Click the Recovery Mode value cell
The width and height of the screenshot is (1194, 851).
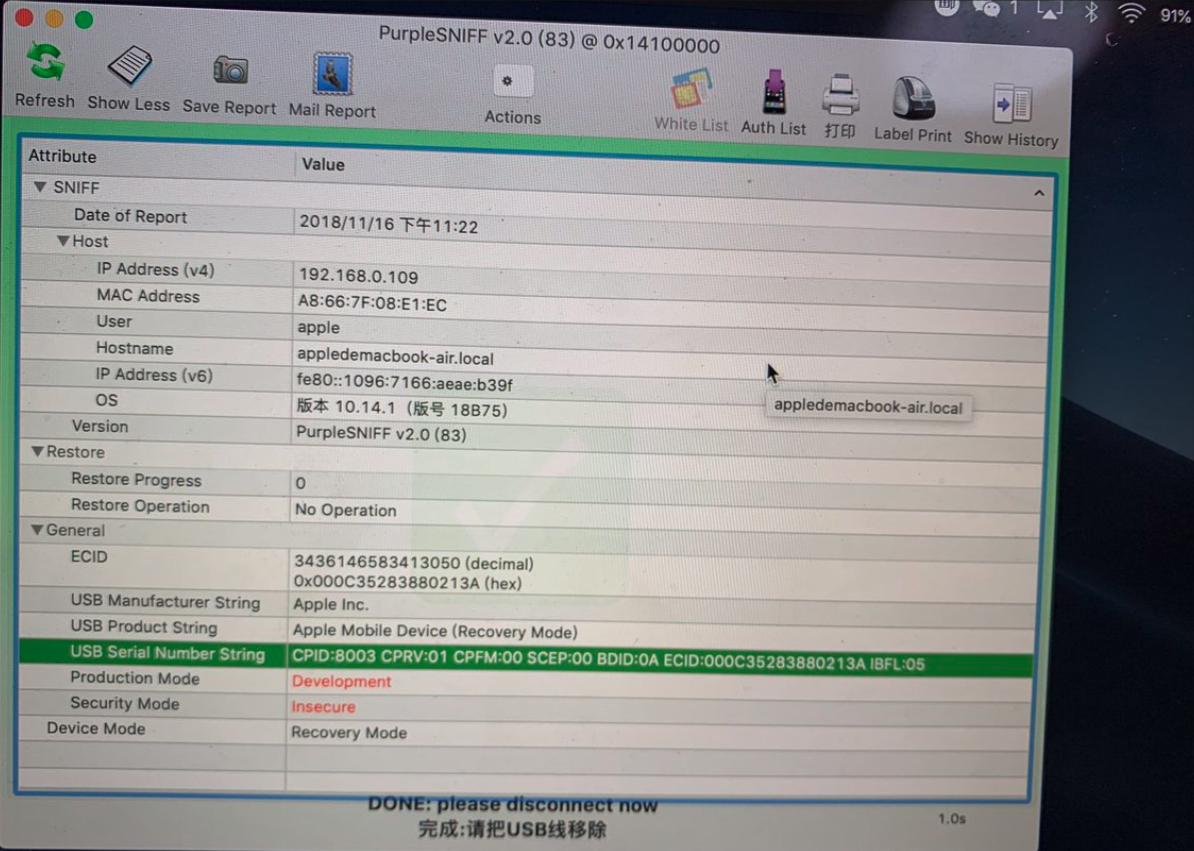[349, 732]
